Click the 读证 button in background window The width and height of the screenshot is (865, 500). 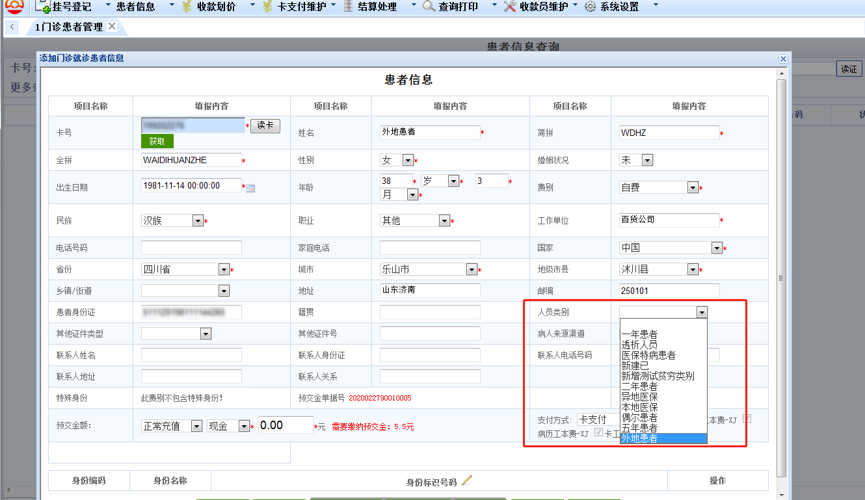(848, 69)
